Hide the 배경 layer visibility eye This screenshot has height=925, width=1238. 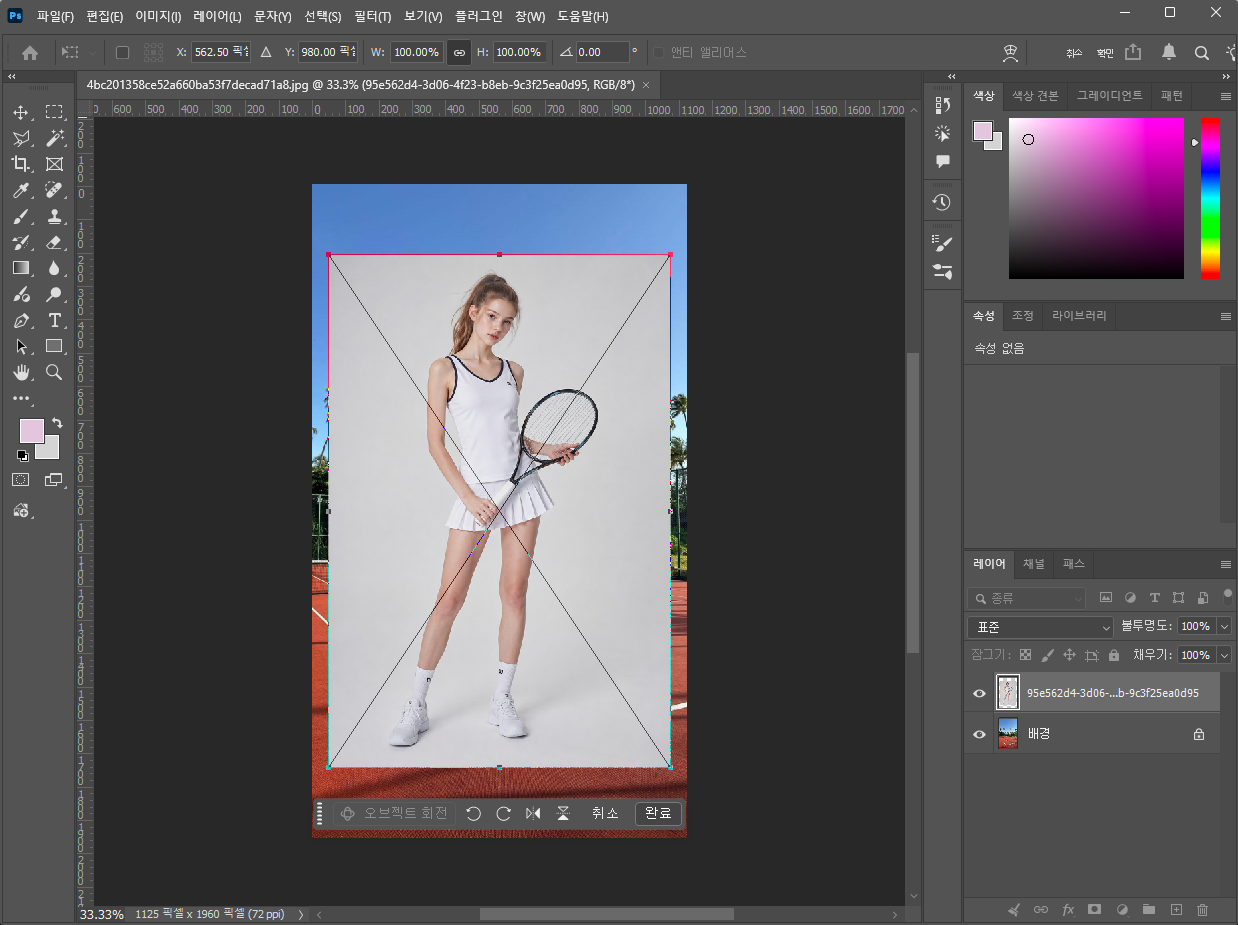coord(980,734)
